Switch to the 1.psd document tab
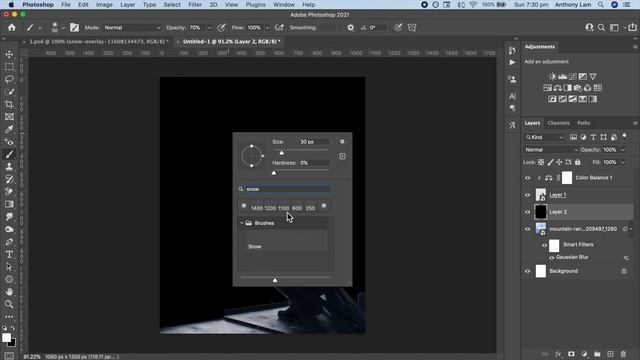Screen dimensions: 640x360 pos(99,42)
